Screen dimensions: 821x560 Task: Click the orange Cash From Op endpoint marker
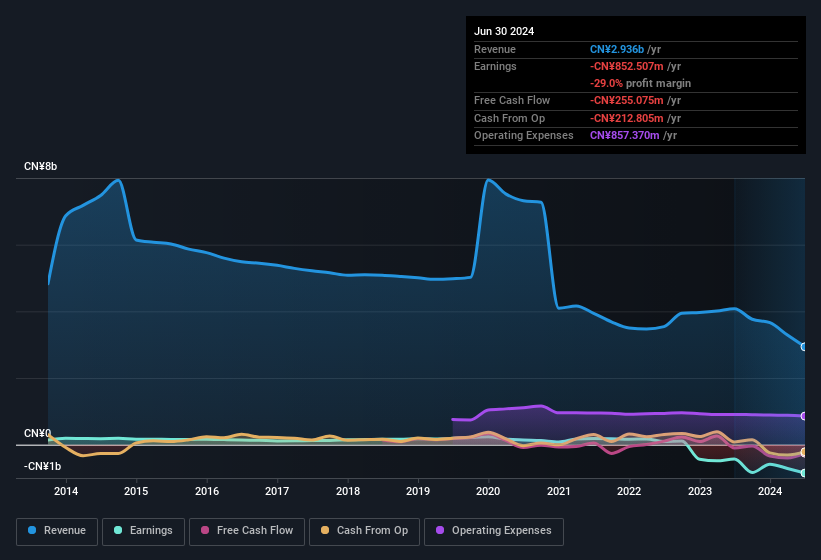point(804,452)
